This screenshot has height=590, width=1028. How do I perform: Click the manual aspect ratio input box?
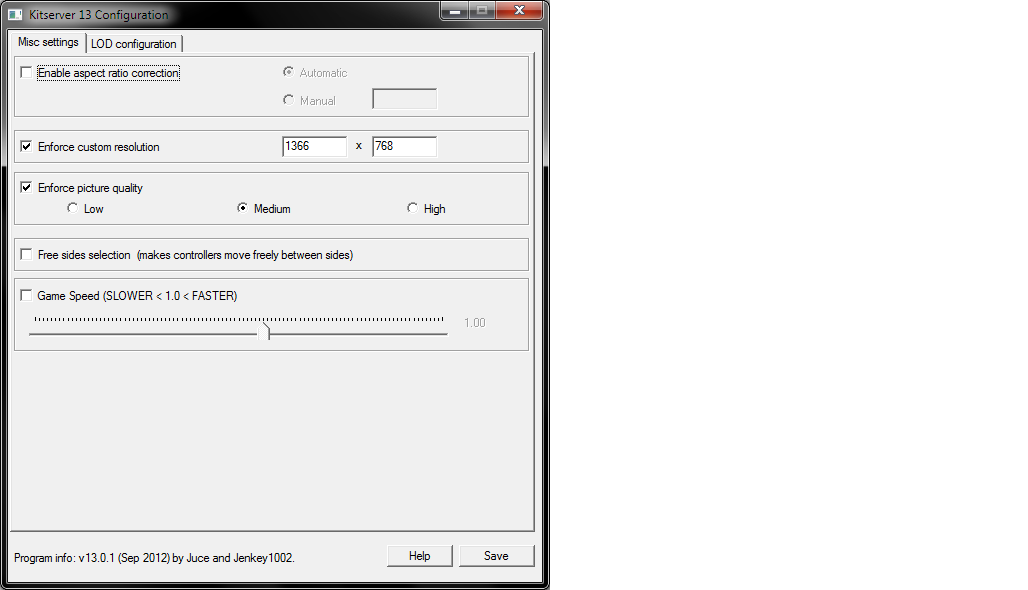404,99
